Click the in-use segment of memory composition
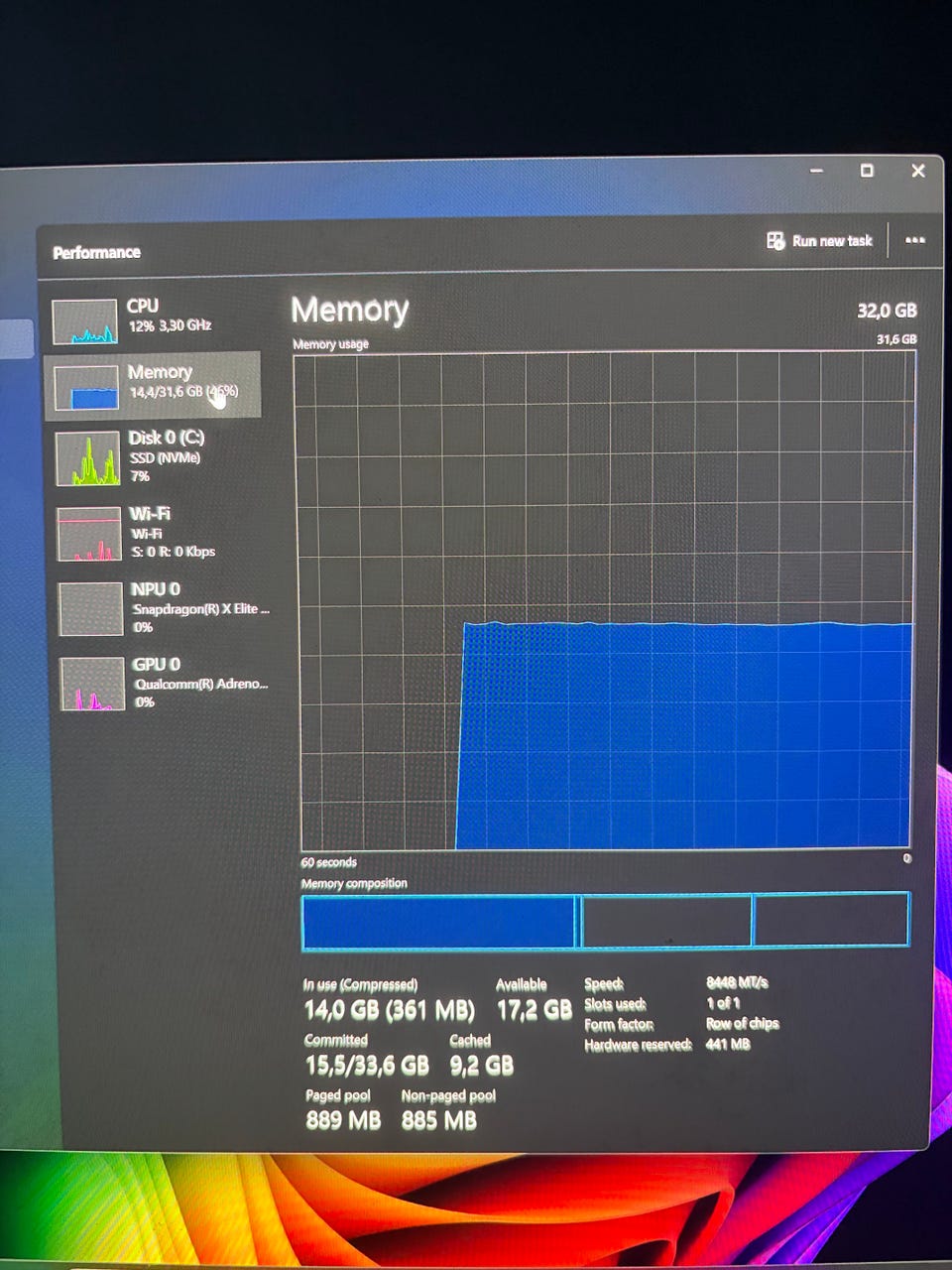The width and height of the screenshot is (952, 1270). (437, 922)
